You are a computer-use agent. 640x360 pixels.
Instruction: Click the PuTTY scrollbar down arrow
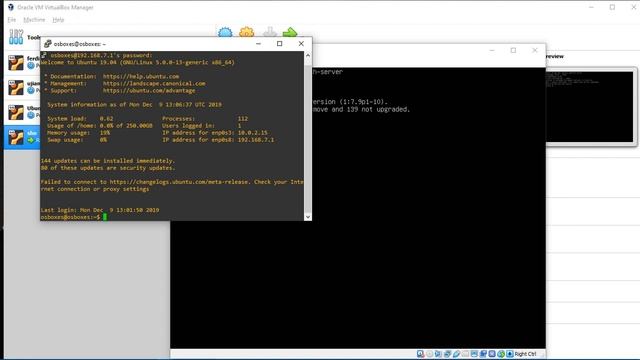[308, 217]
